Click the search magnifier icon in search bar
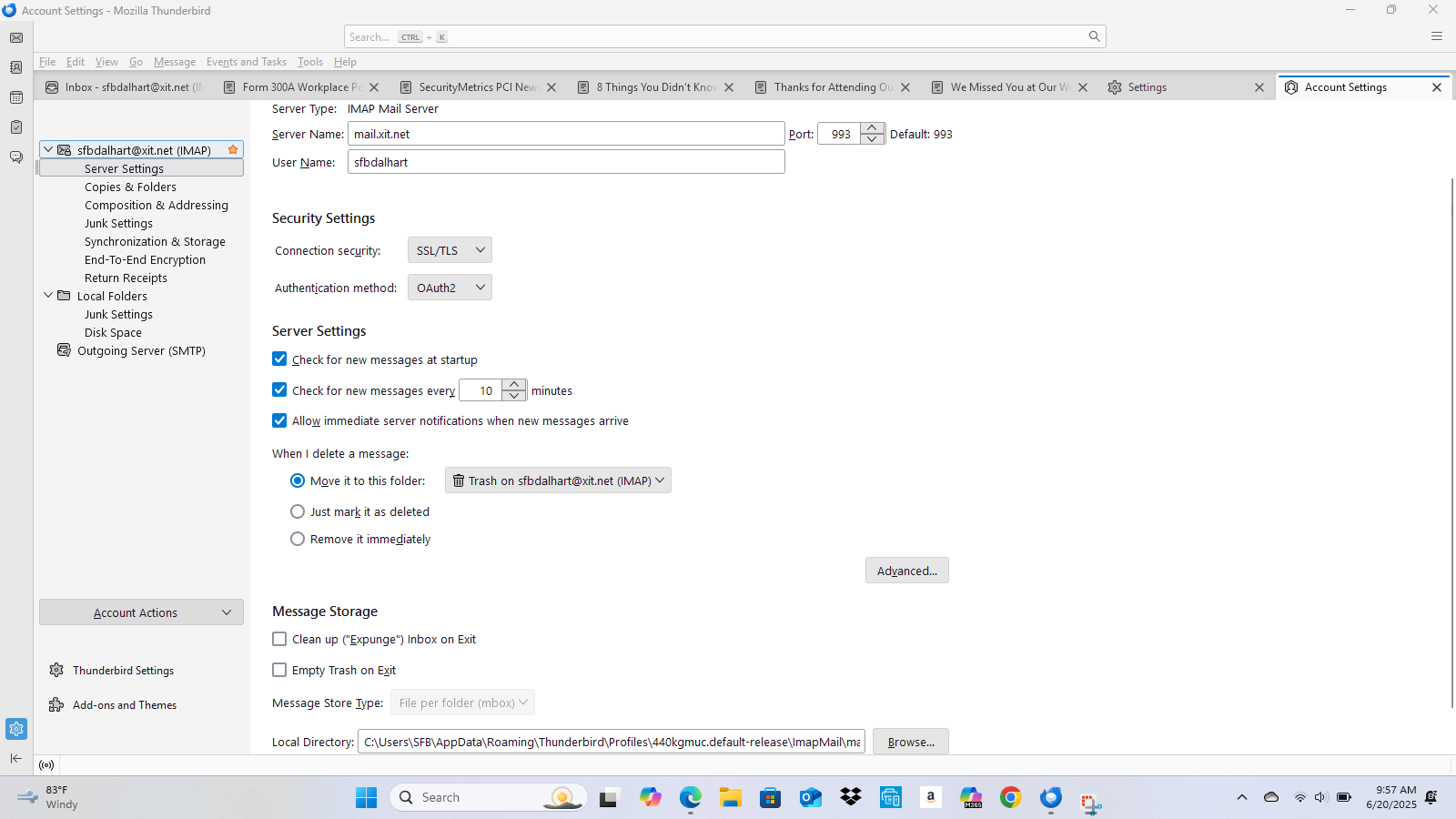 click(x=1094, y=36)
